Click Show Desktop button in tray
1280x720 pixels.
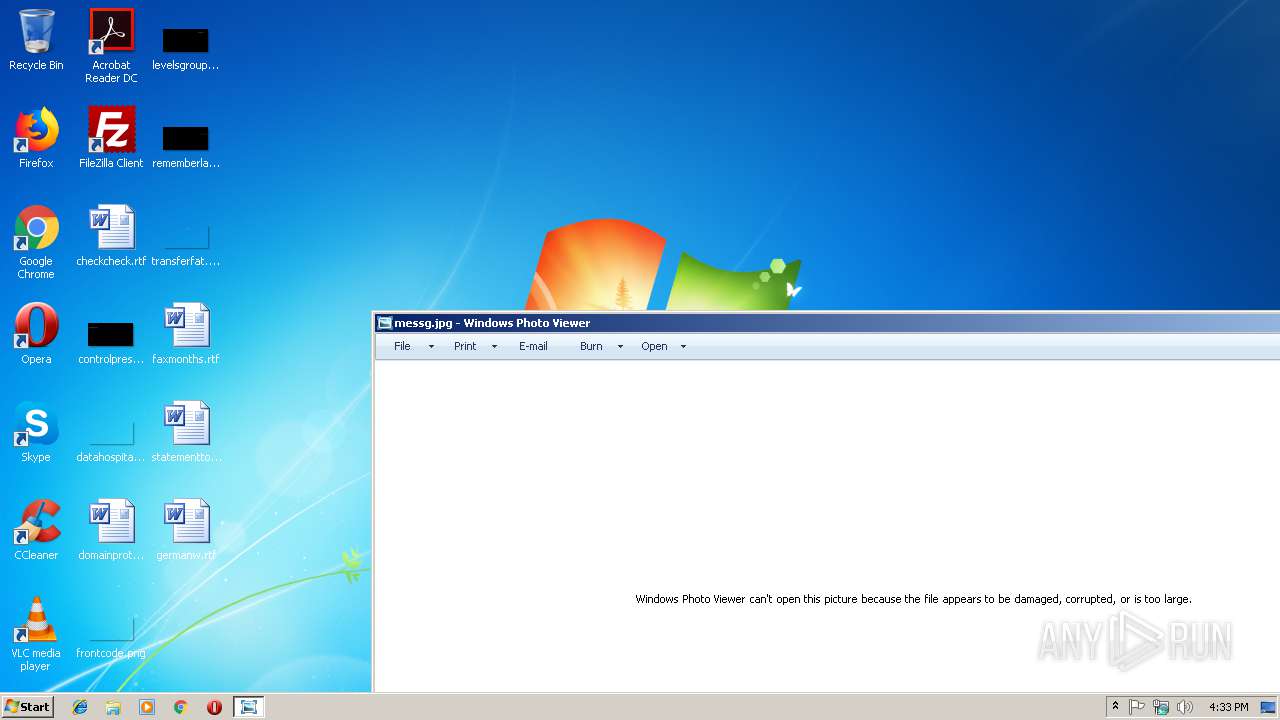click(x=1269, y=707)
